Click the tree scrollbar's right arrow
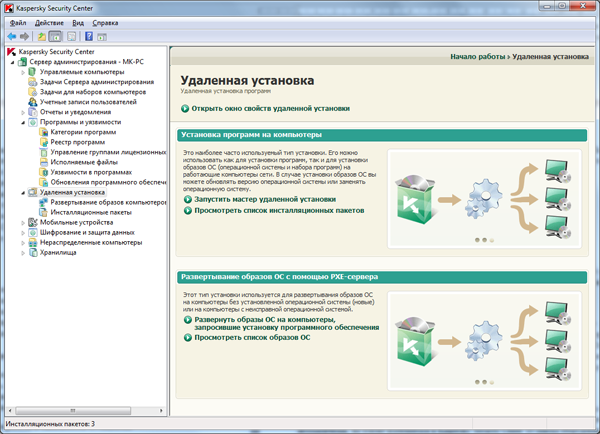 [x=161, y=411]
